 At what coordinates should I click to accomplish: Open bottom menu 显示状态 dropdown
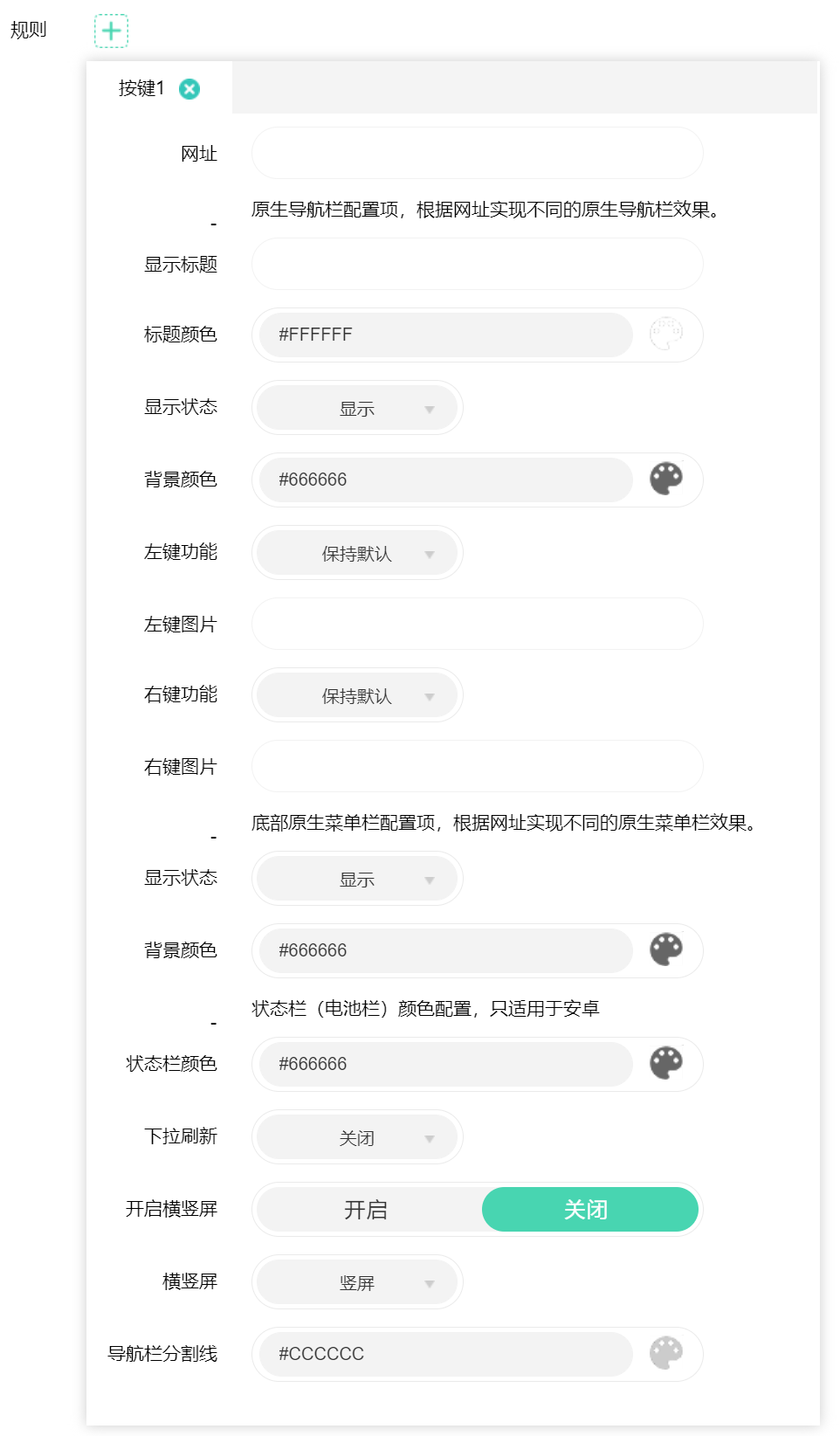tap(357, 879)
